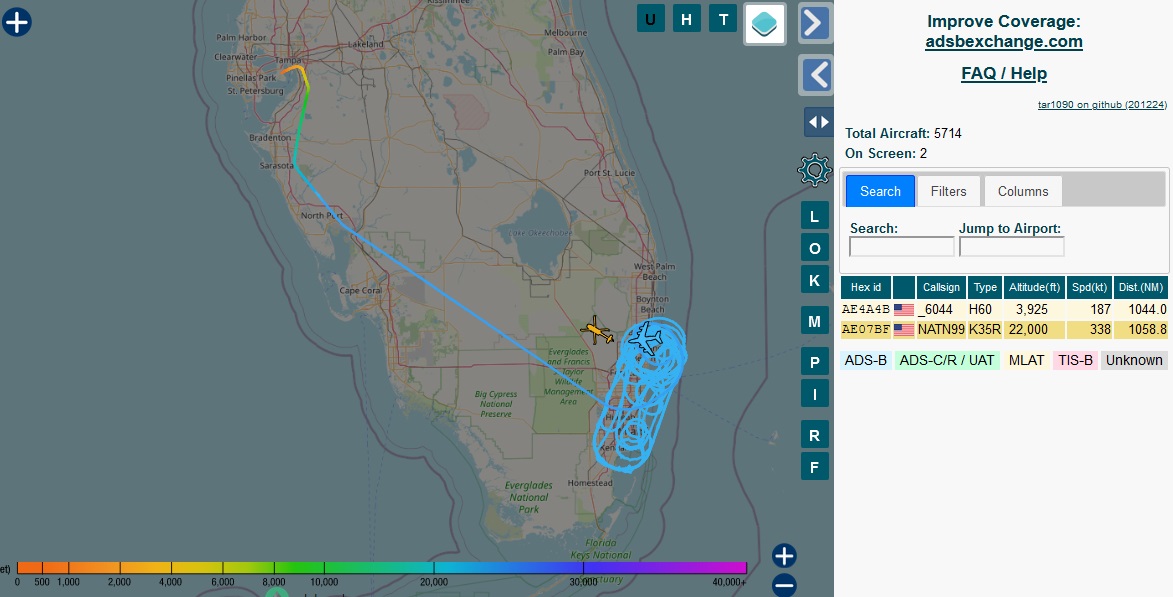Click the right arrow sidebar button

coord(815,22)
